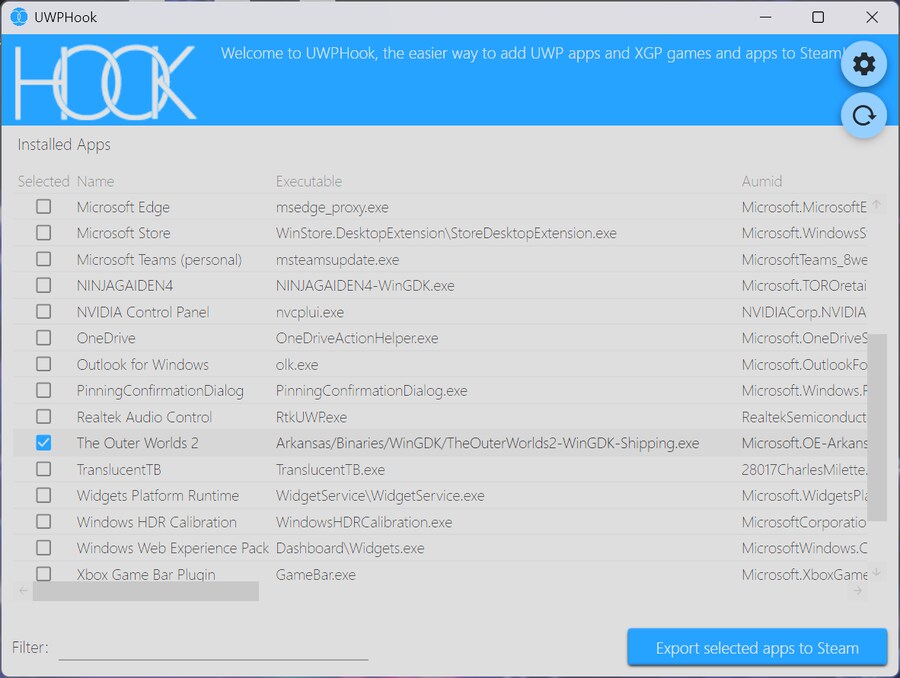The image size is (900, 678).
Task: Click the vertical scrollbar thumb
Action: (876, 427)
